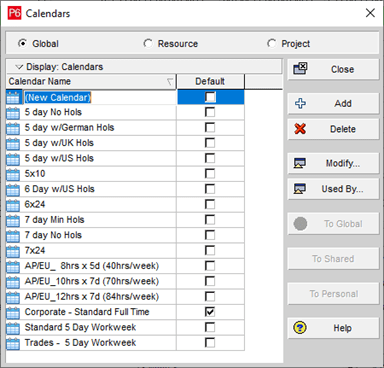Viewport: 384px width, 368px height.
Task: Check Default box for 6x24
Action: tap(210, 204)
